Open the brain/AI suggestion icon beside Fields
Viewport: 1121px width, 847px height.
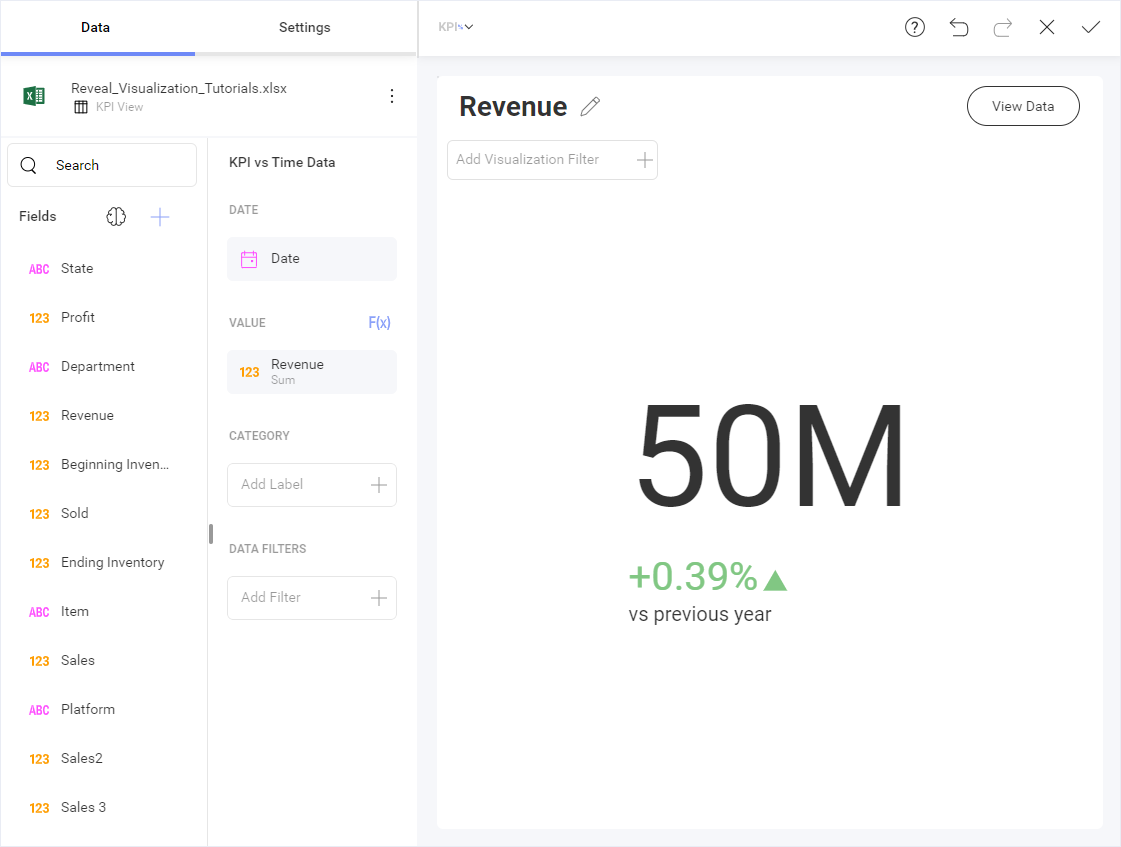coord(116,216)
